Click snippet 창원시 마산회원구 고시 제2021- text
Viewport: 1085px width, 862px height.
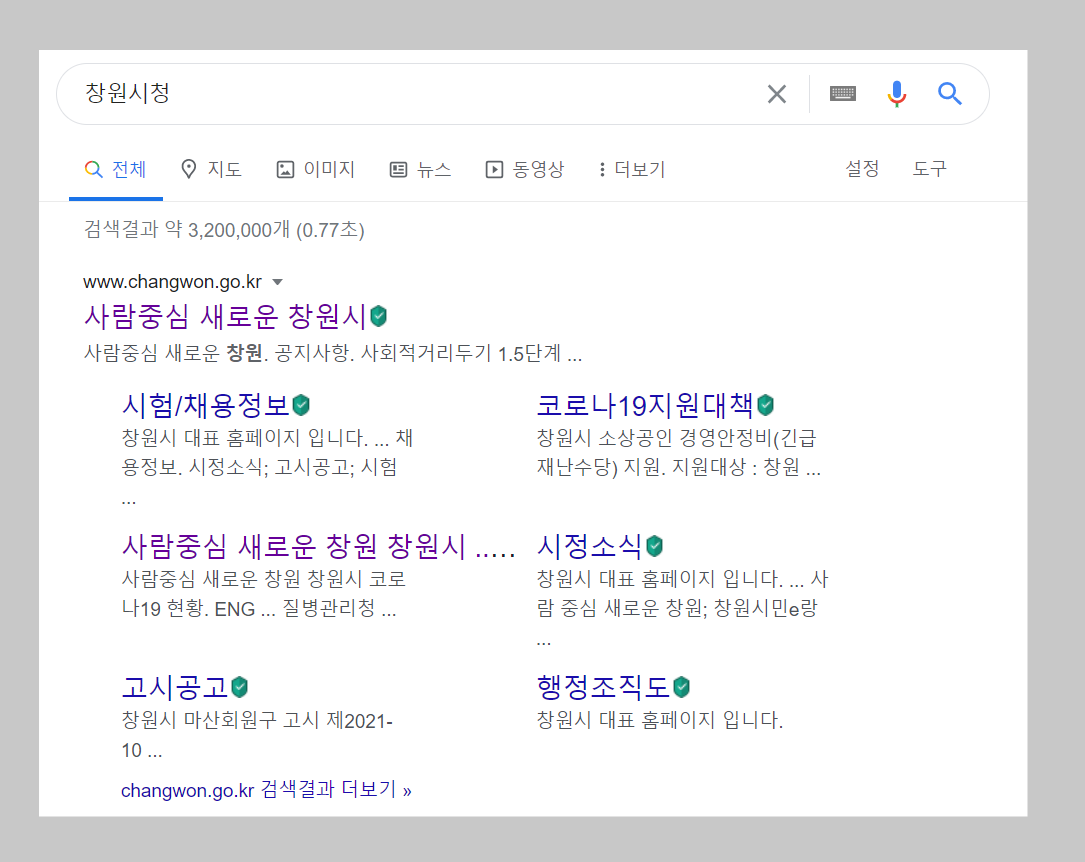coord(257,720)
